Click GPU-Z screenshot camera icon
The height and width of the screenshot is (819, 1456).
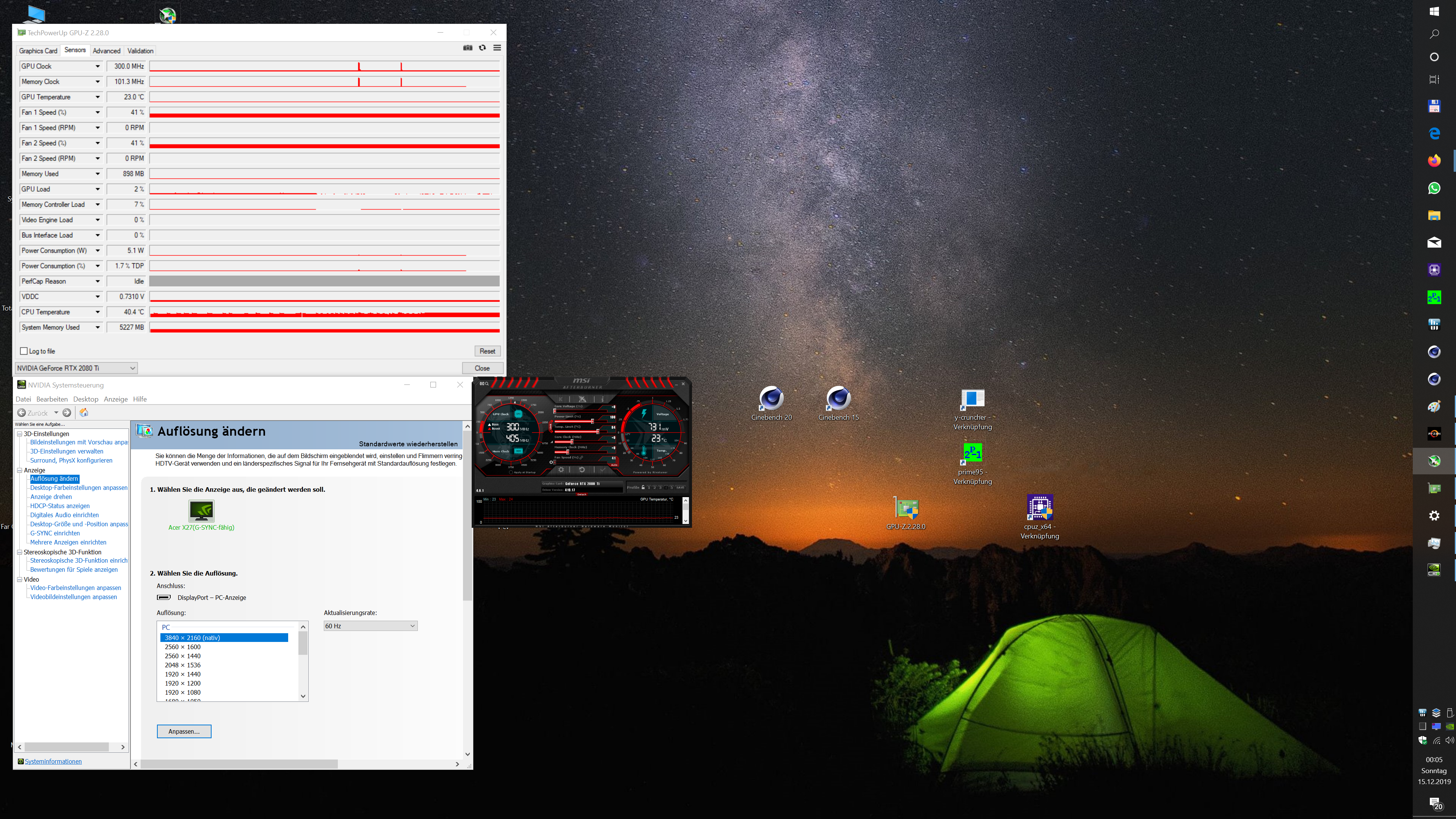tap(468, 48)
